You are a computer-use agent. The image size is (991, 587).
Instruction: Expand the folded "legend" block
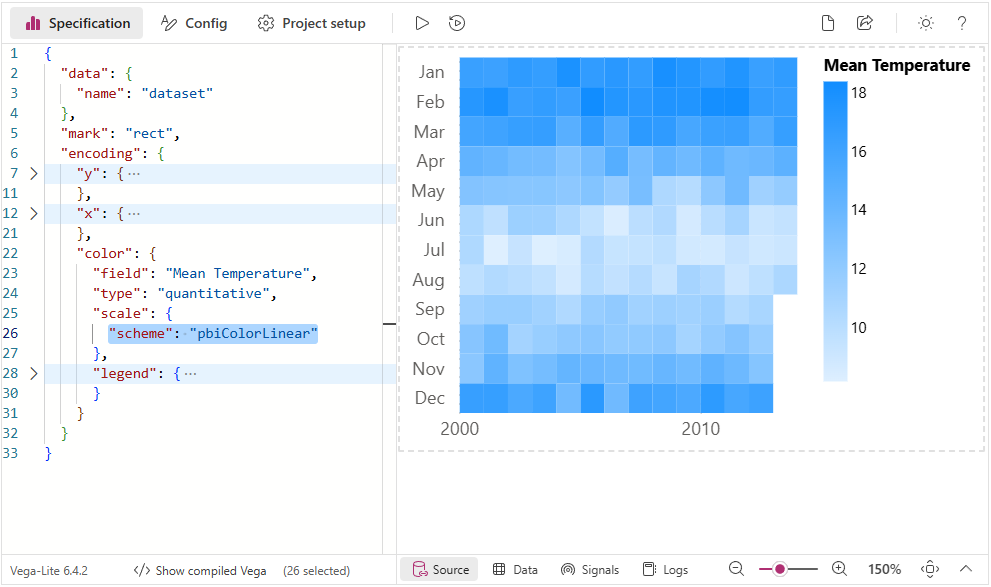pos(33,373)
